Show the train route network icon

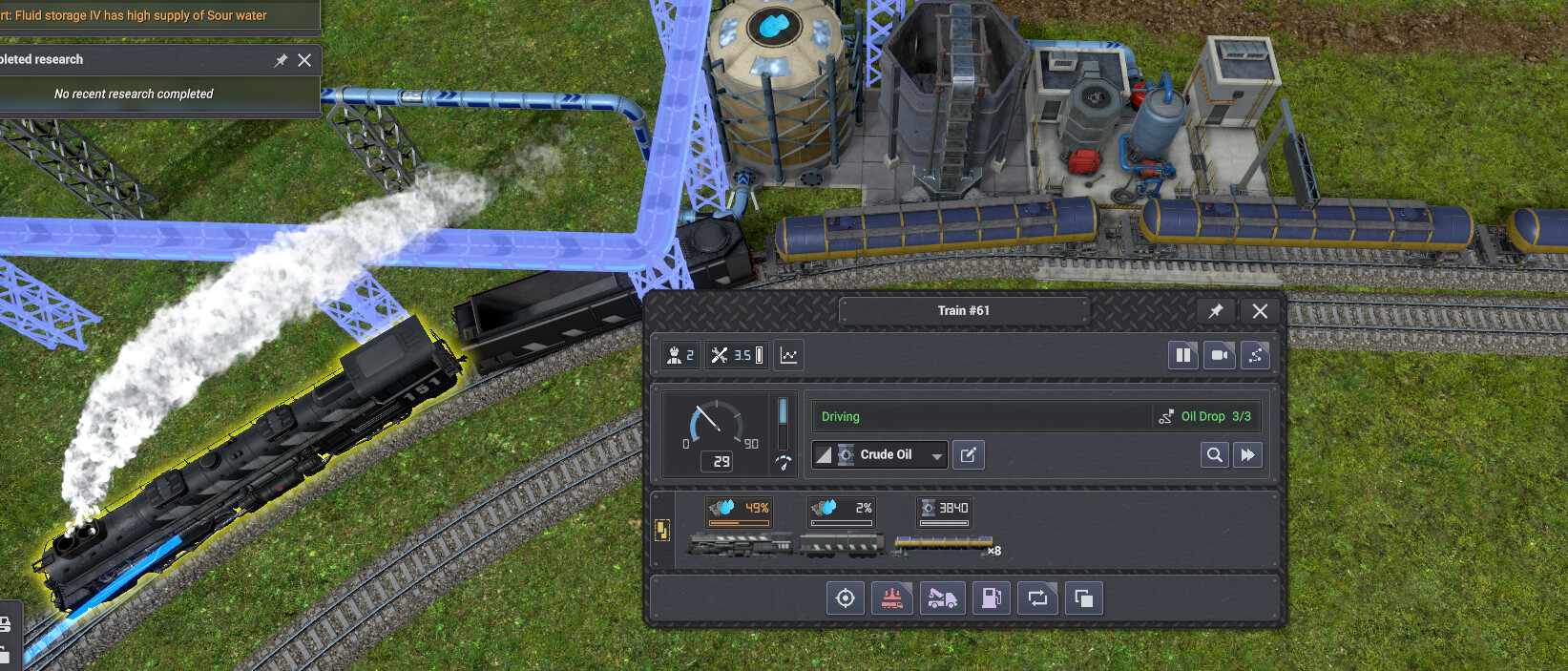(1255, 355)
